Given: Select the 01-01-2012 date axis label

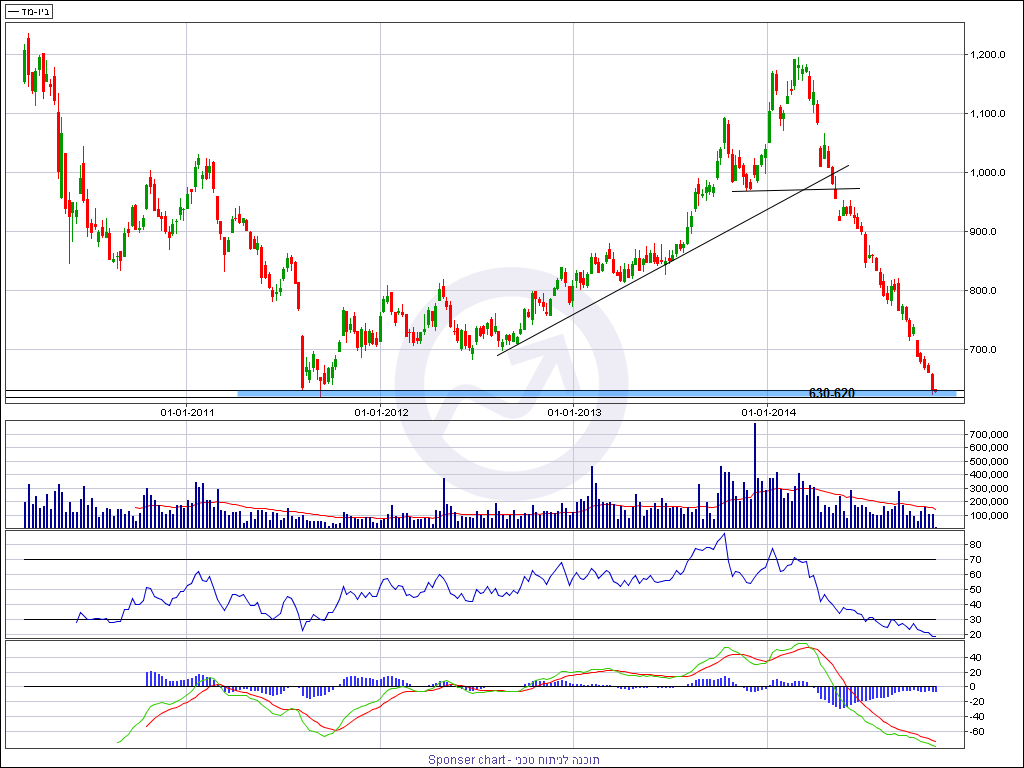Looking at the screenshot, I should point(381,411).
